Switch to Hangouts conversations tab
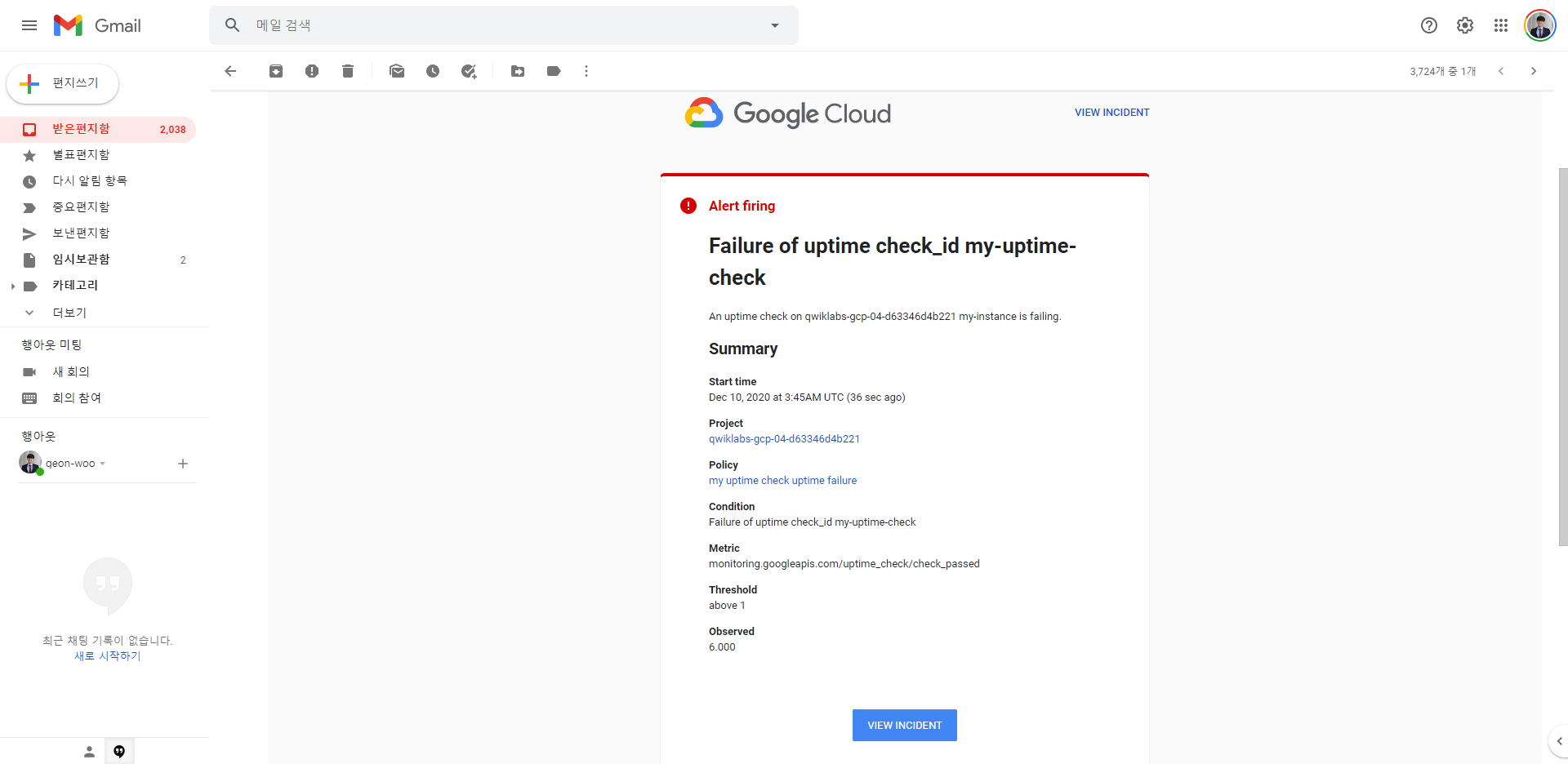1568x764 pixels. [x=119, y=752]
